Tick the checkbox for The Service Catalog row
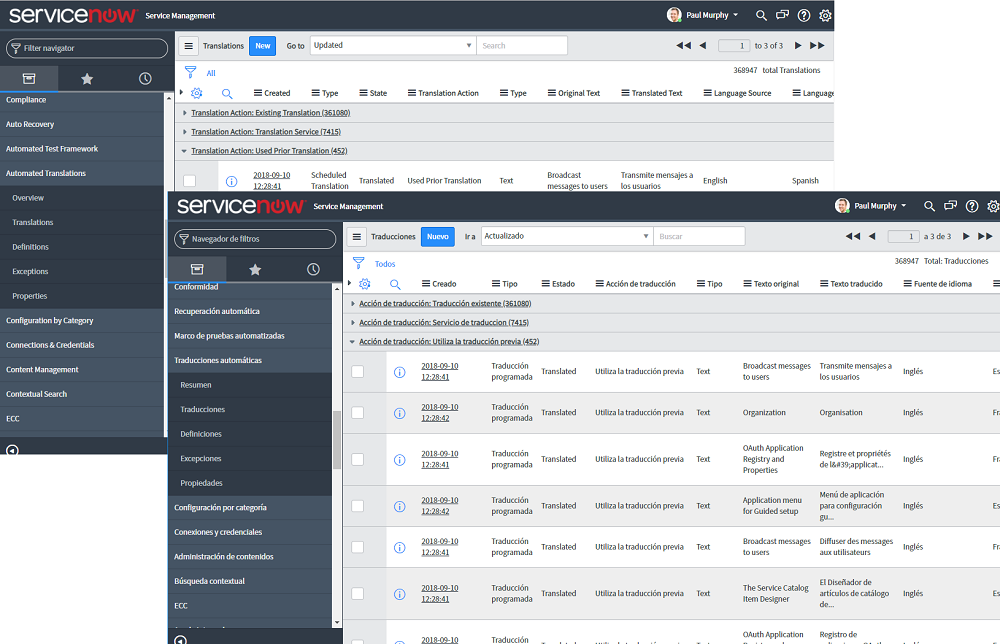Screen dimensions: 1000x644 357,594
